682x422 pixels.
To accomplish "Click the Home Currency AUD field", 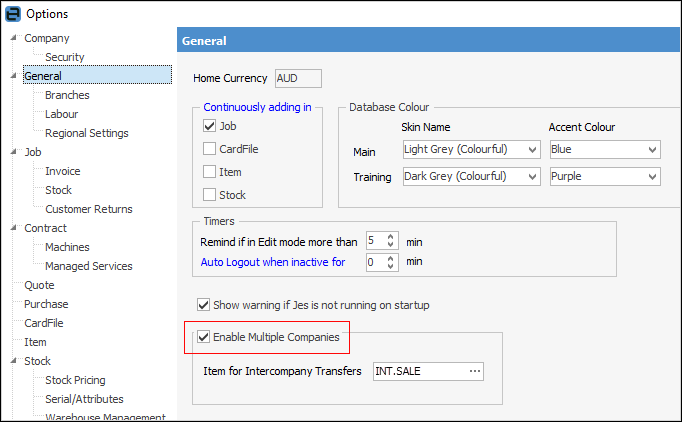I will [297, 78].
